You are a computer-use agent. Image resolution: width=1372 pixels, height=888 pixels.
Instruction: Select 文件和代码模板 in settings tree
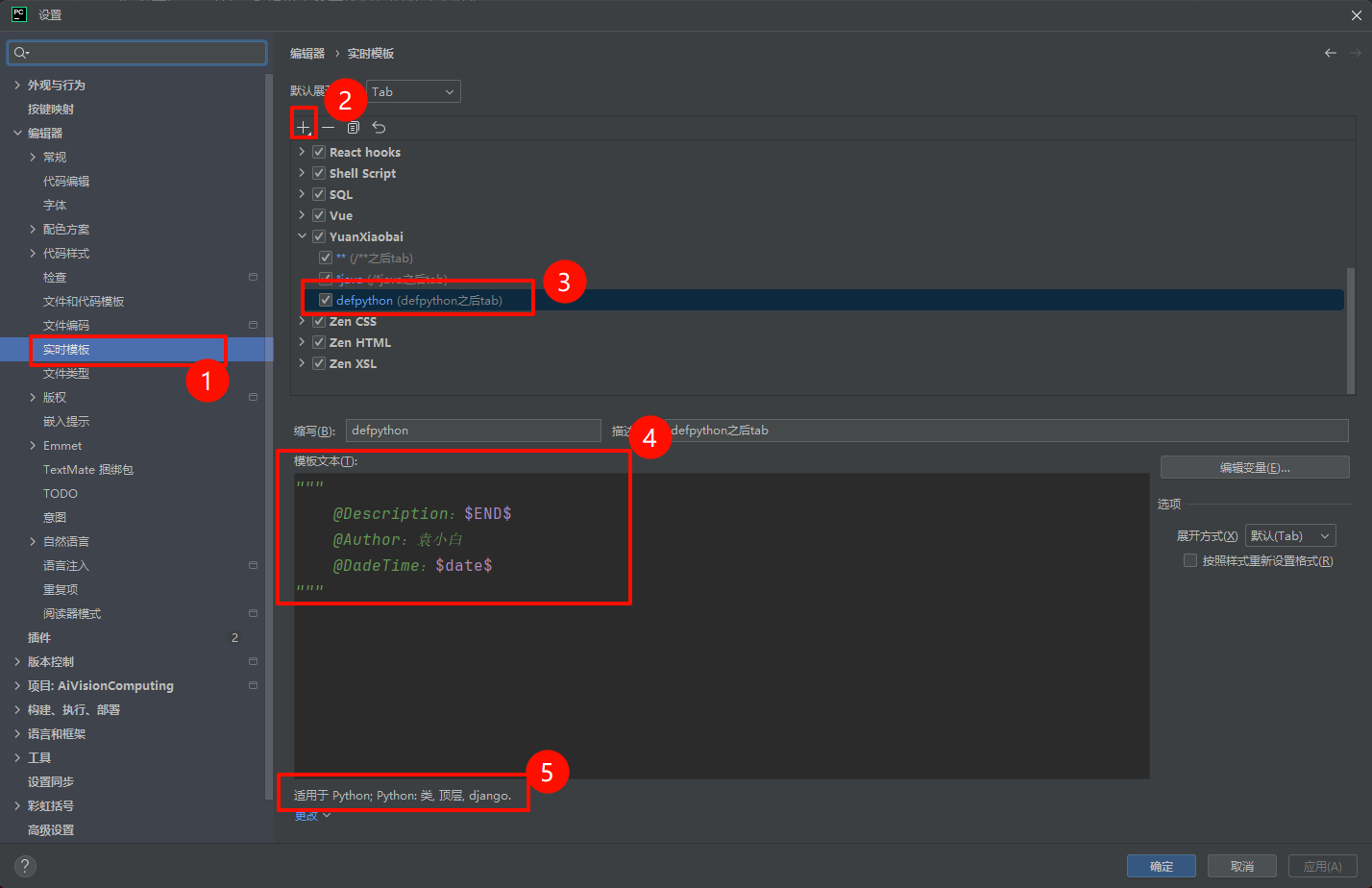click(x=84, y=301)
